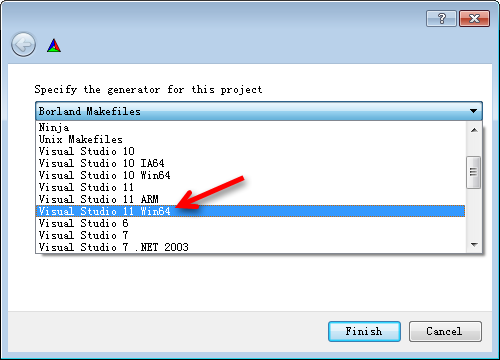The height and width of the screenshot is (360, 500).
Task: Click the Finish button
Action: (x=364, y=331)
